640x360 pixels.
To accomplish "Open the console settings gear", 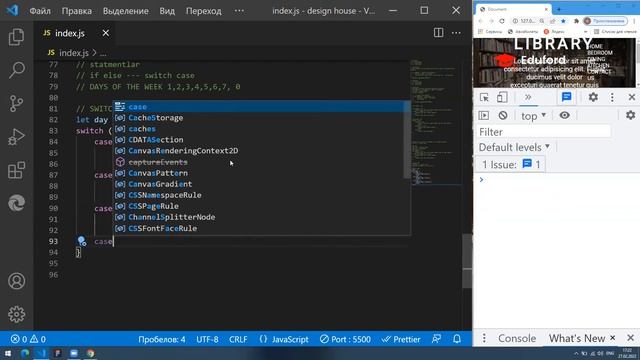I will click(631, 115).
